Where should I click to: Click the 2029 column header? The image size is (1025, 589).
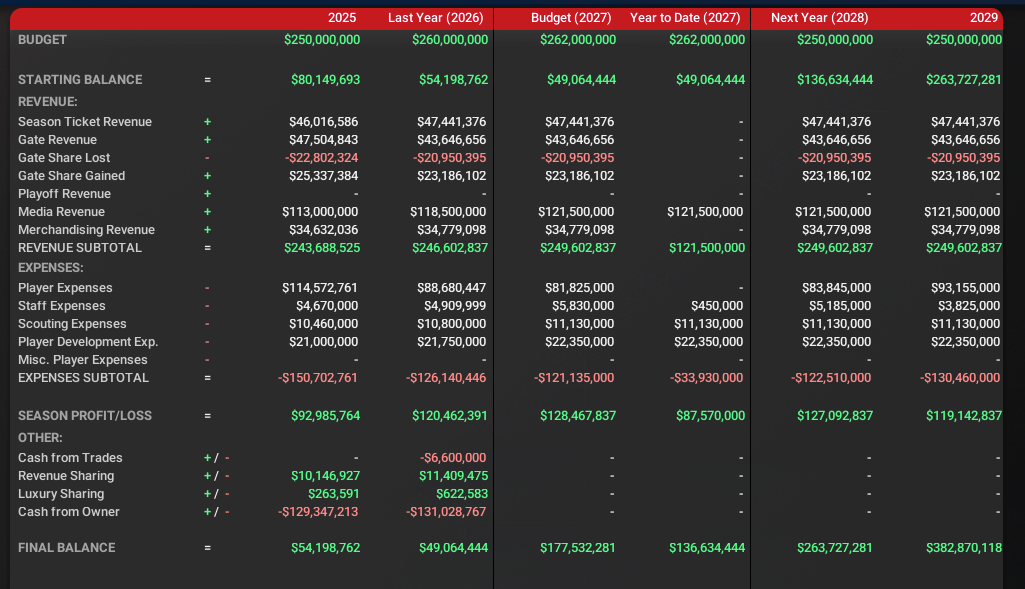984,18
